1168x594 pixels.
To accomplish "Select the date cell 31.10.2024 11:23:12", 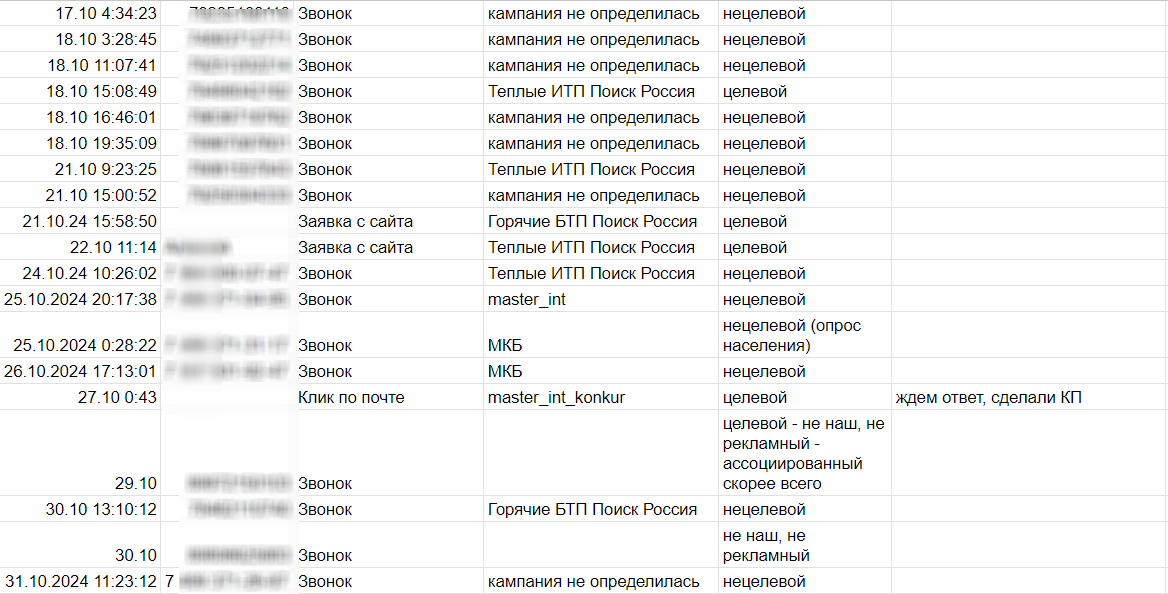I will [x=80, y=581].
